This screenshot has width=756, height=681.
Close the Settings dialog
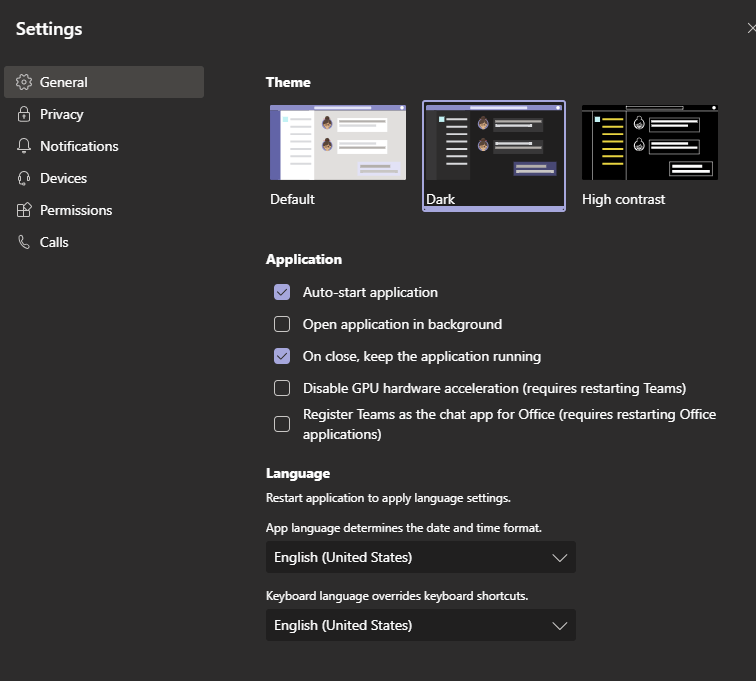(x=750, y=29)
